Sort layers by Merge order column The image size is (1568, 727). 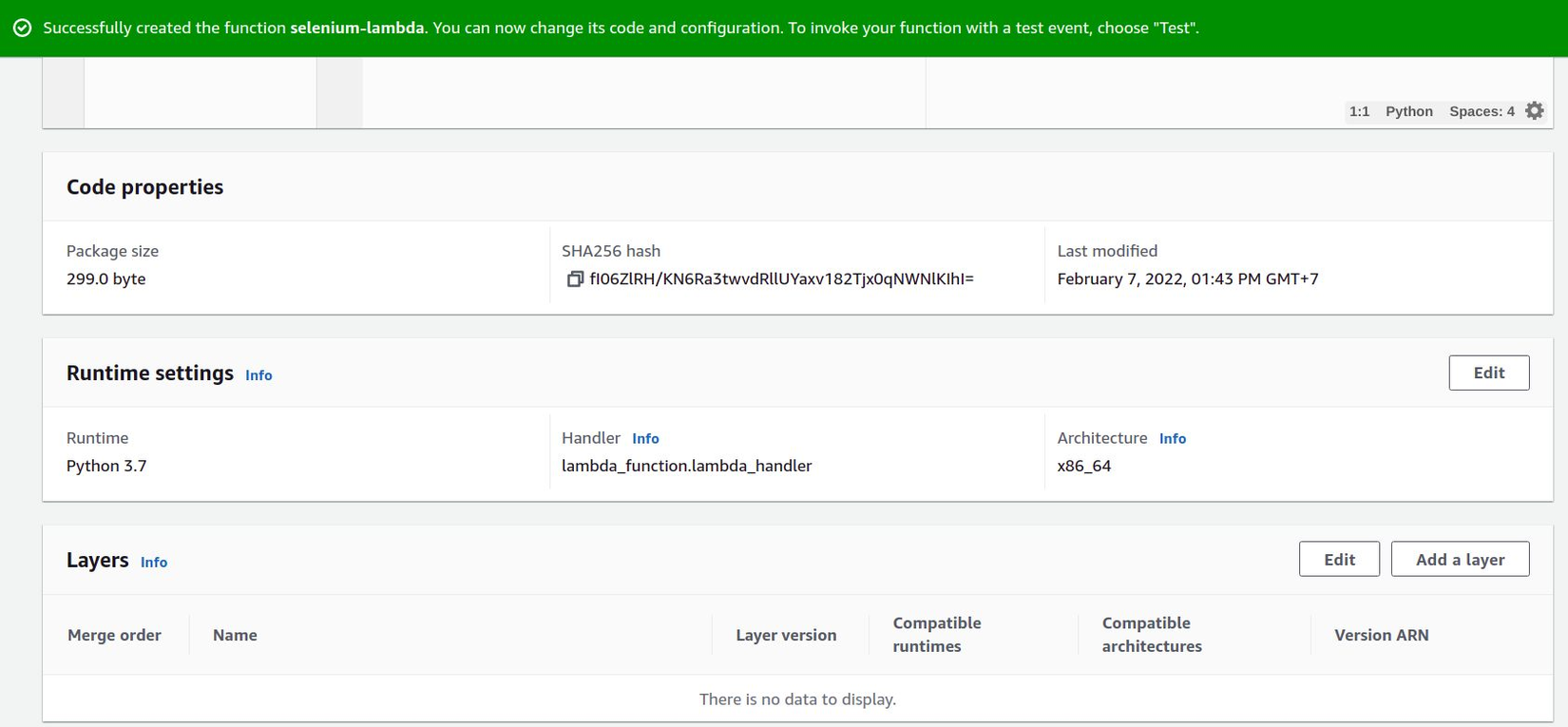tap(114, 635)
